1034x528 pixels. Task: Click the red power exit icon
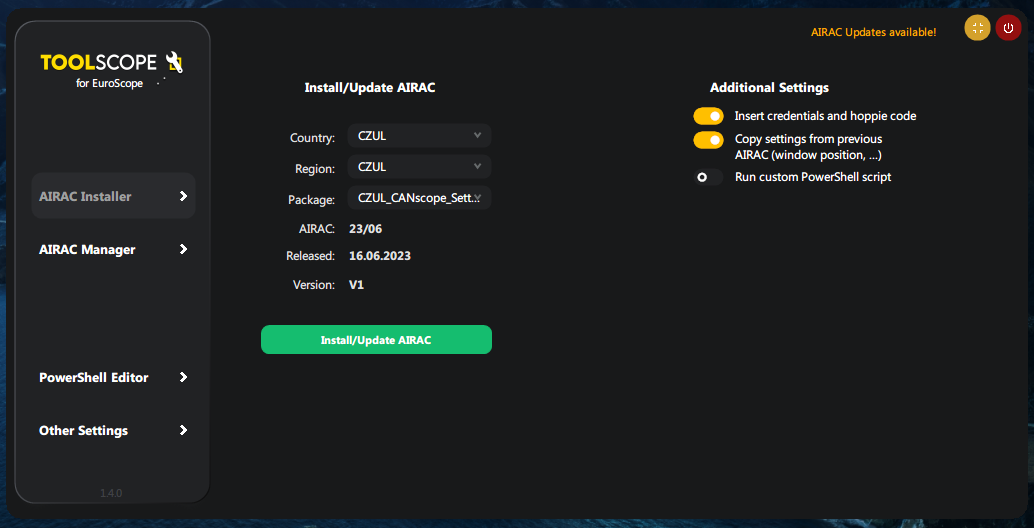[x=1008, y=28]
